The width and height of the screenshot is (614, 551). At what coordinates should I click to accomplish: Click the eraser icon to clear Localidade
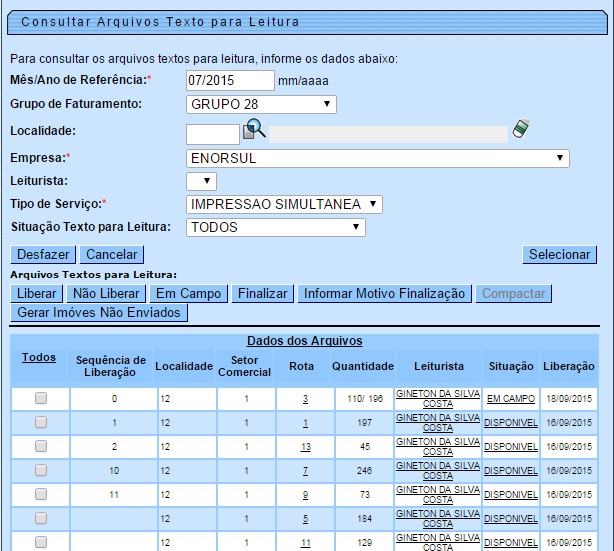519,128
